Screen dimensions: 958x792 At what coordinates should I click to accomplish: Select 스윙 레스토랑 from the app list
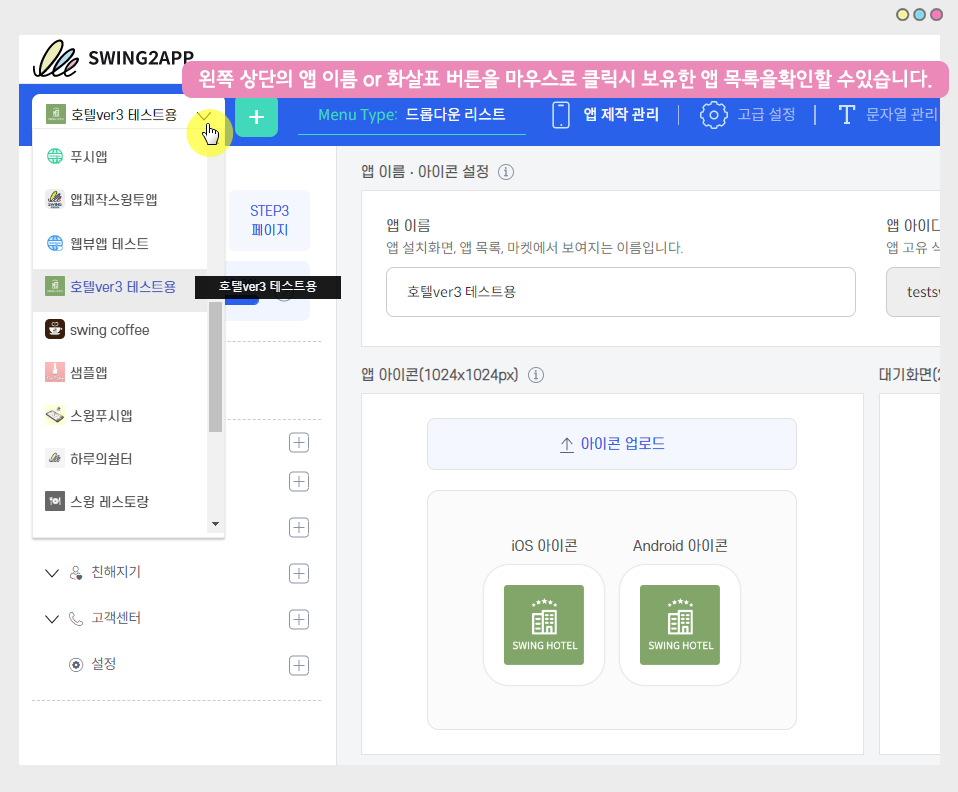(x=109, y=501)
